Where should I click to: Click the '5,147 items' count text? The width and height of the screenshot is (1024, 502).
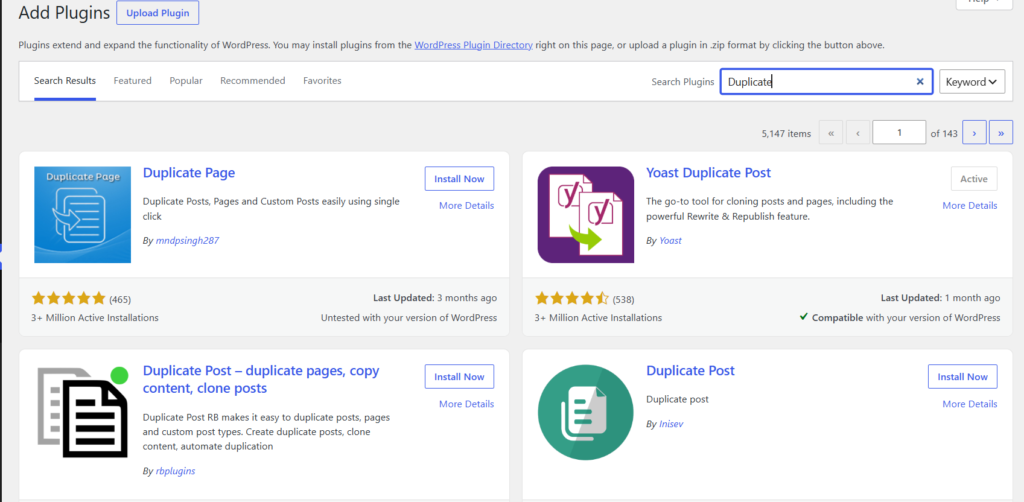coord(786,133)
